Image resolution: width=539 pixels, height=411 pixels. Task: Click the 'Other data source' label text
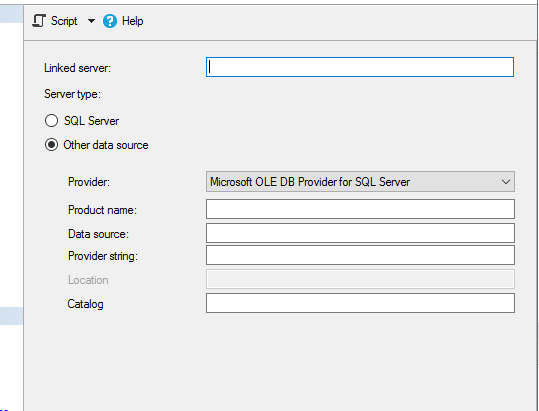[x=106, y=145]
